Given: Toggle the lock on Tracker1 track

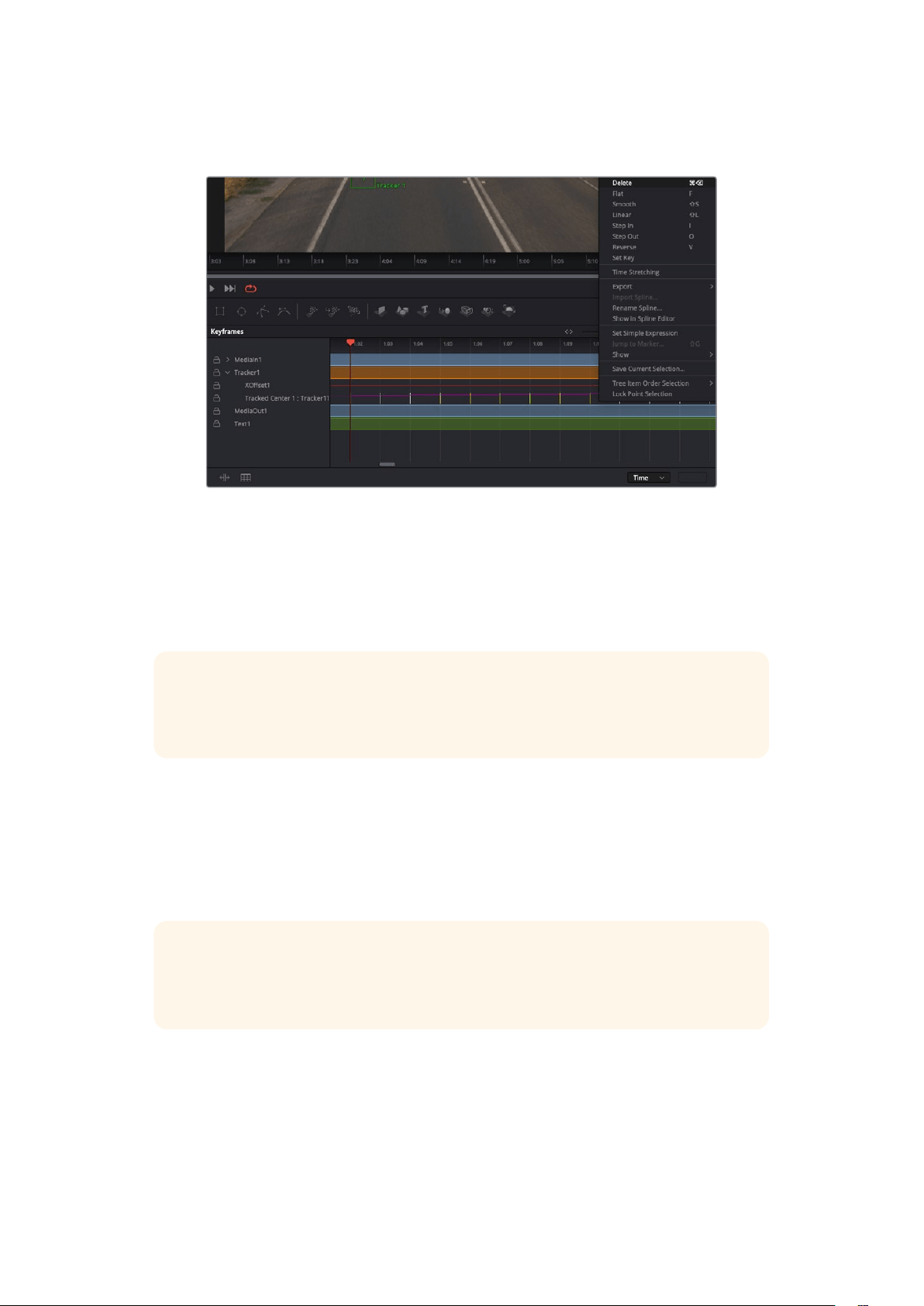Looking at the screenshot, I should click(217, 373).
